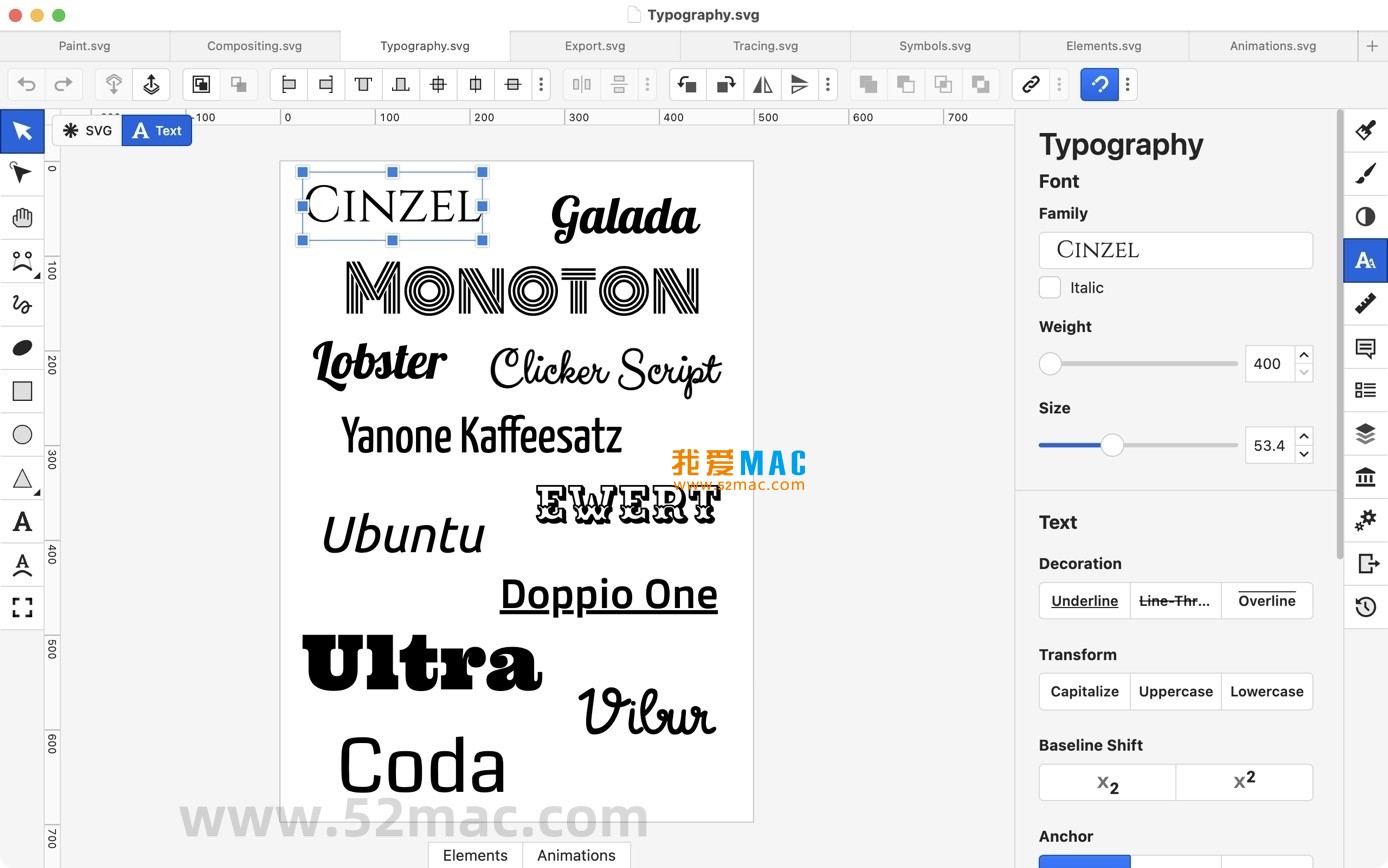This screenshot has height=868, width=1388.
Task: Open more align options menu
Action: pos(541,85)
